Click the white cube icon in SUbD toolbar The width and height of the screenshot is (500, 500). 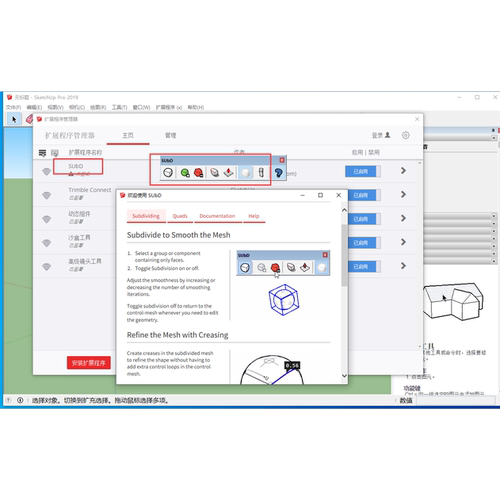[x=245, y=173]
